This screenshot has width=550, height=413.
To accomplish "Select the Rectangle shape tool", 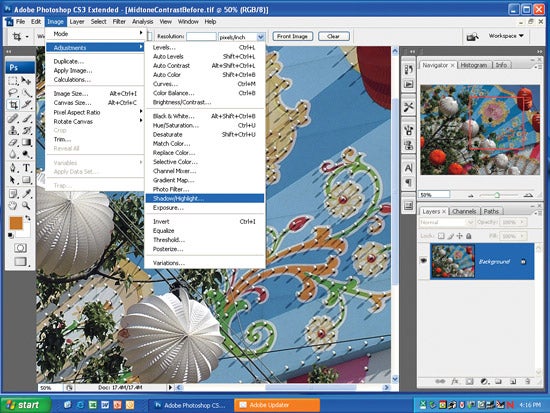I will coord(26,180).
